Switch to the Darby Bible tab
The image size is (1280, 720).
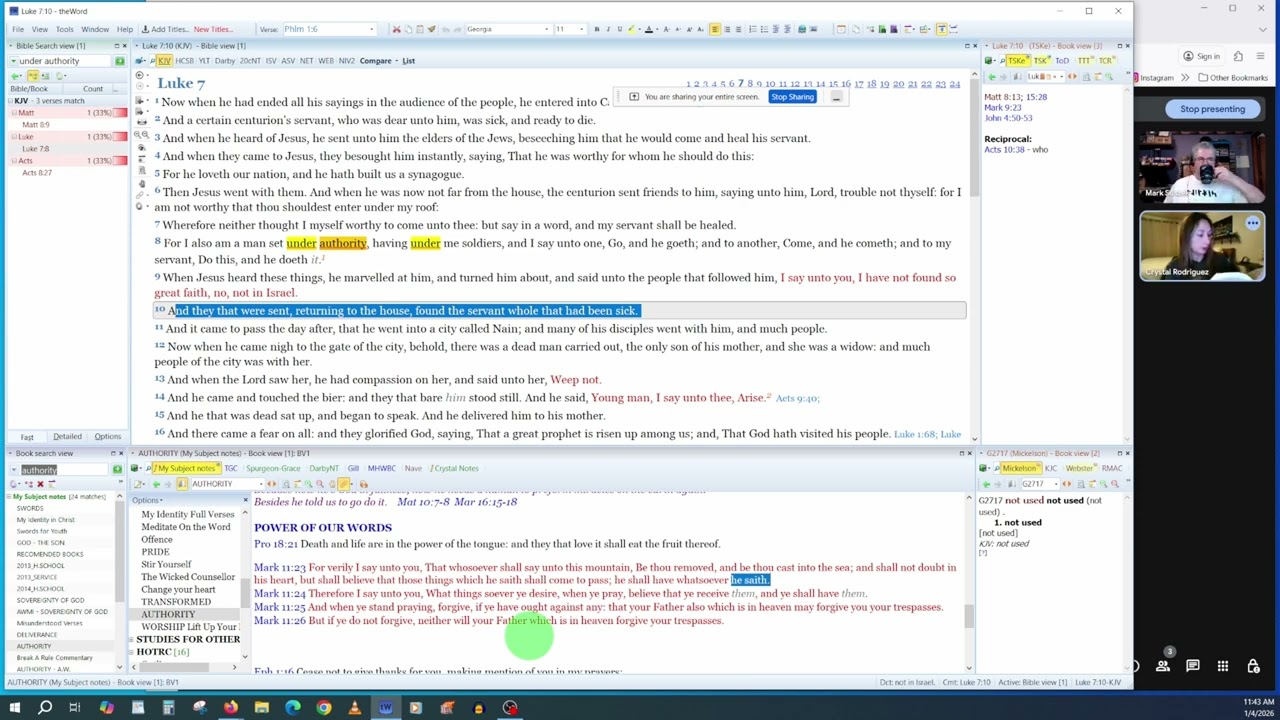[225, 61]
